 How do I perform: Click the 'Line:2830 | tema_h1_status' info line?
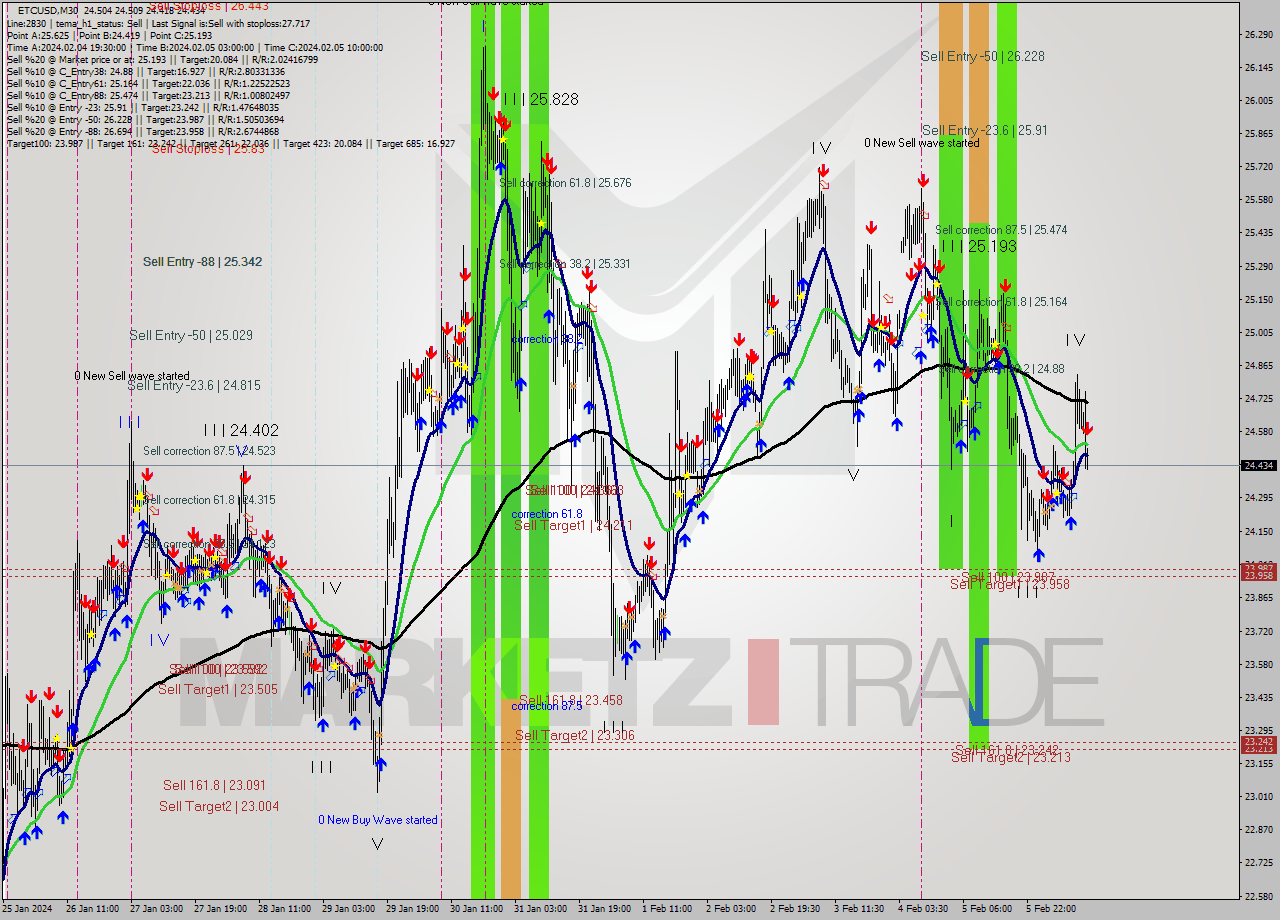point(158,23)
